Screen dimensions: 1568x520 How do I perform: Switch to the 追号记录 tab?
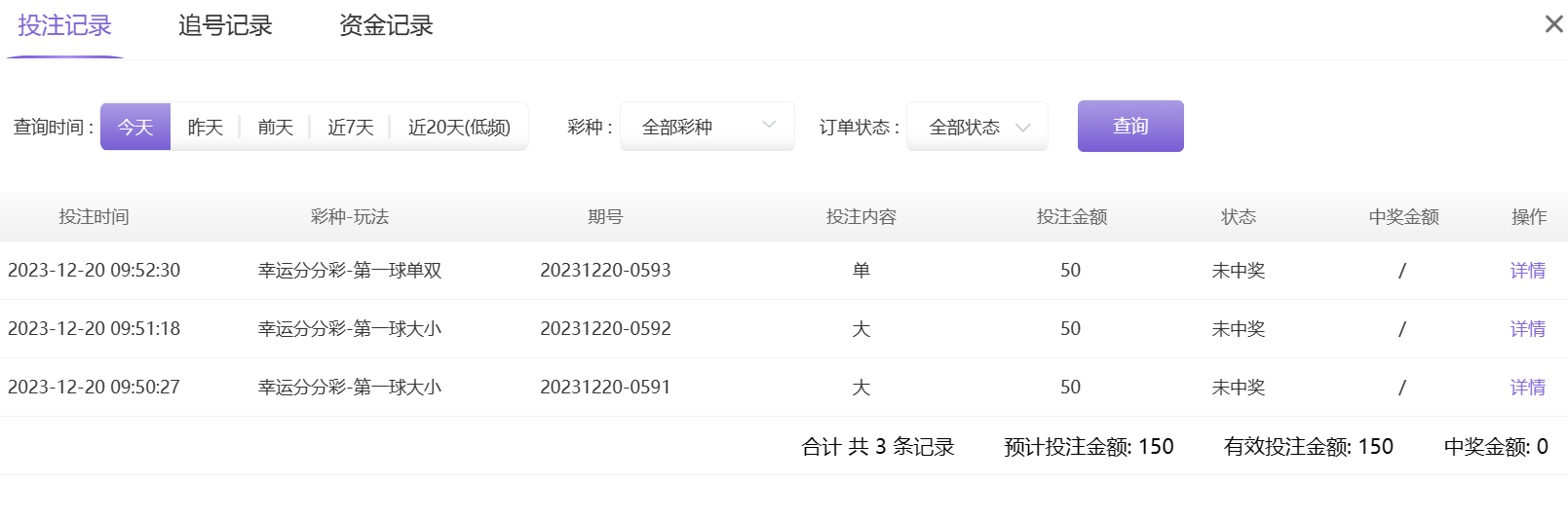pyautogui.click(x=225, y=26)
